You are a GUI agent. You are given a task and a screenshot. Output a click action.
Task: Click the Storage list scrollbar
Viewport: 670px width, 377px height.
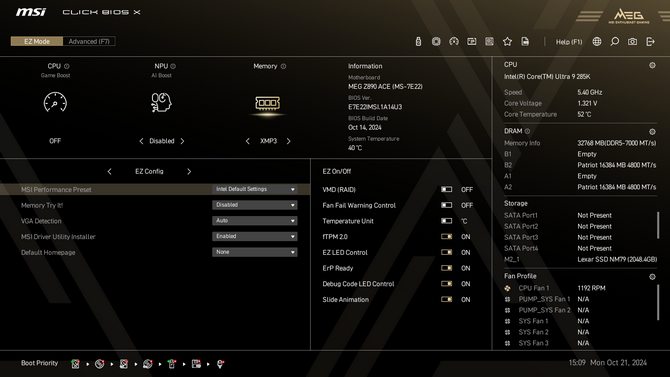coord(658,225)
